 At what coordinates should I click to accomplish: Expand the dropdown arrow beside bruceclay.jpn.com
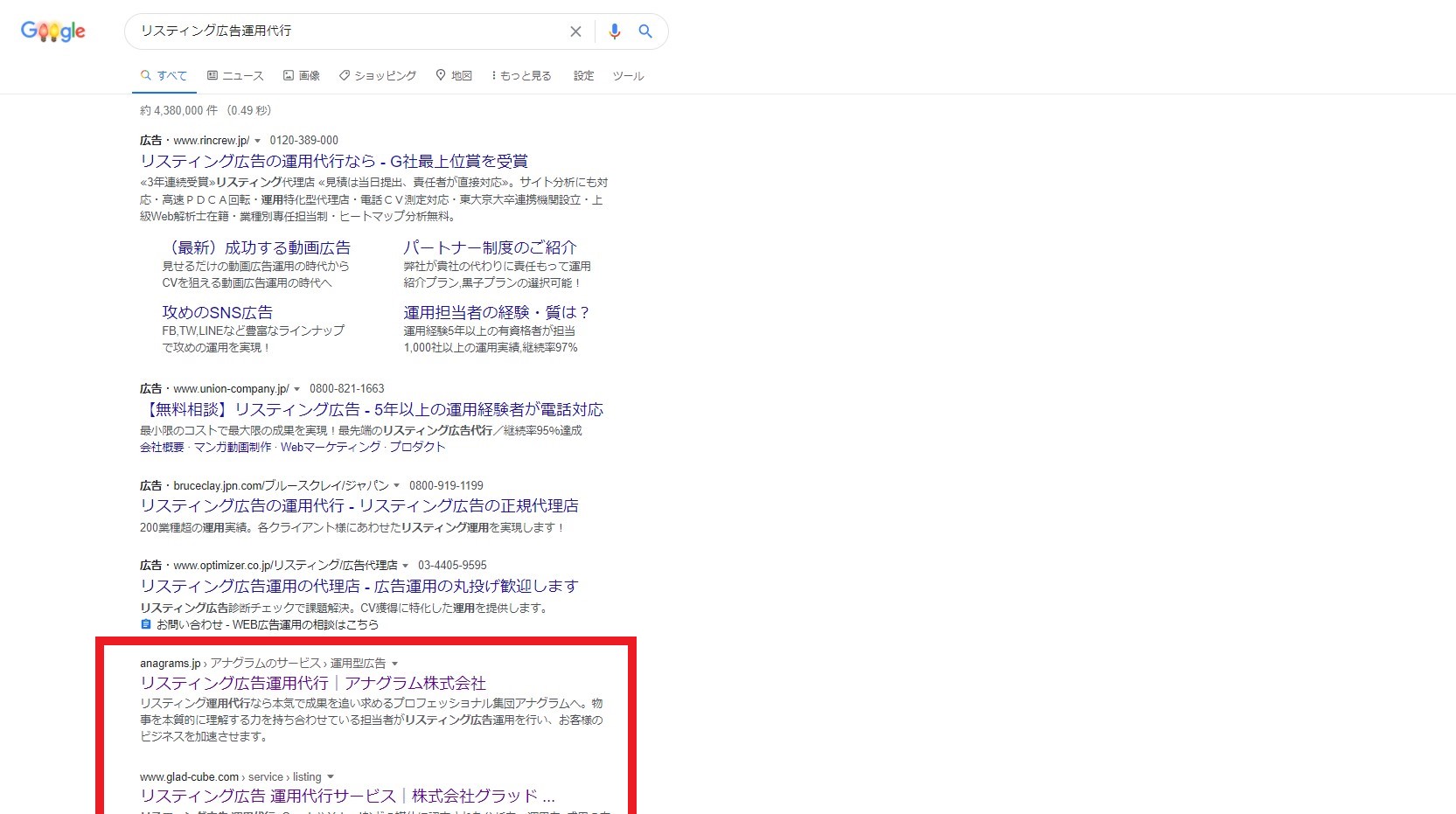tap(397, 486)
